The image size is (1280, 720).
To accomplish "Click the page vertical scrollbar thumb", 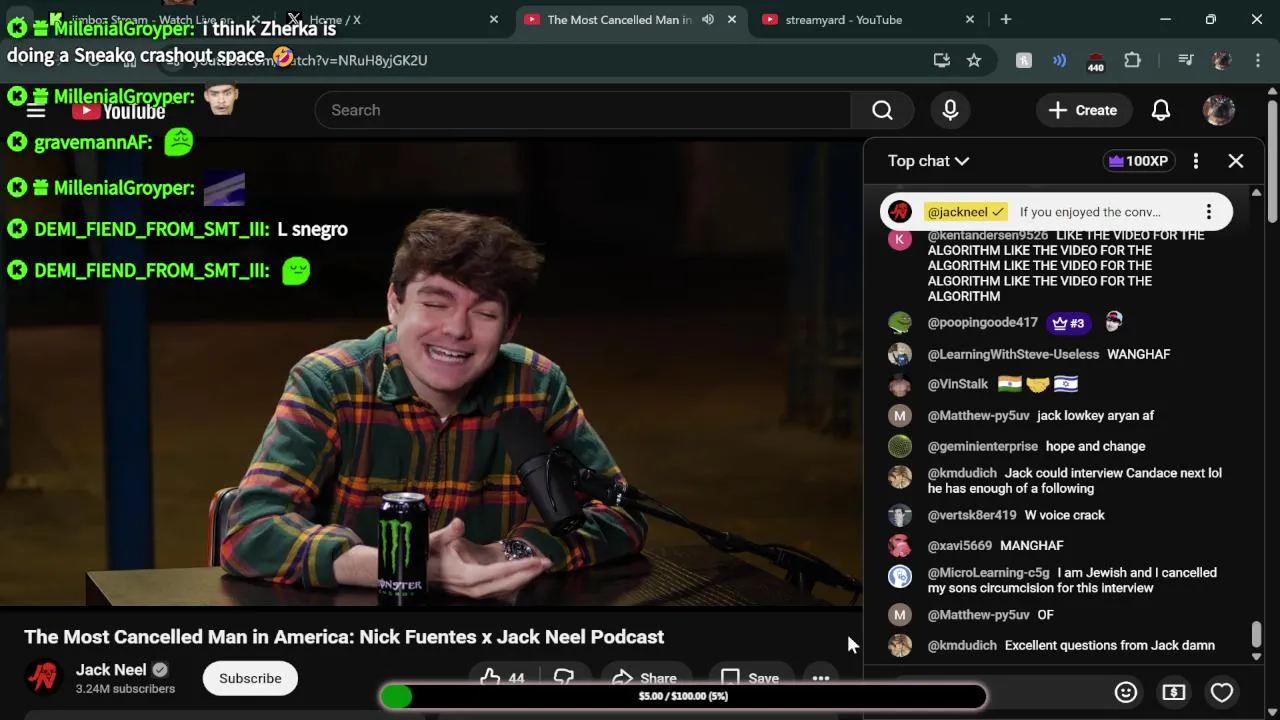I will coord(1272,160).
